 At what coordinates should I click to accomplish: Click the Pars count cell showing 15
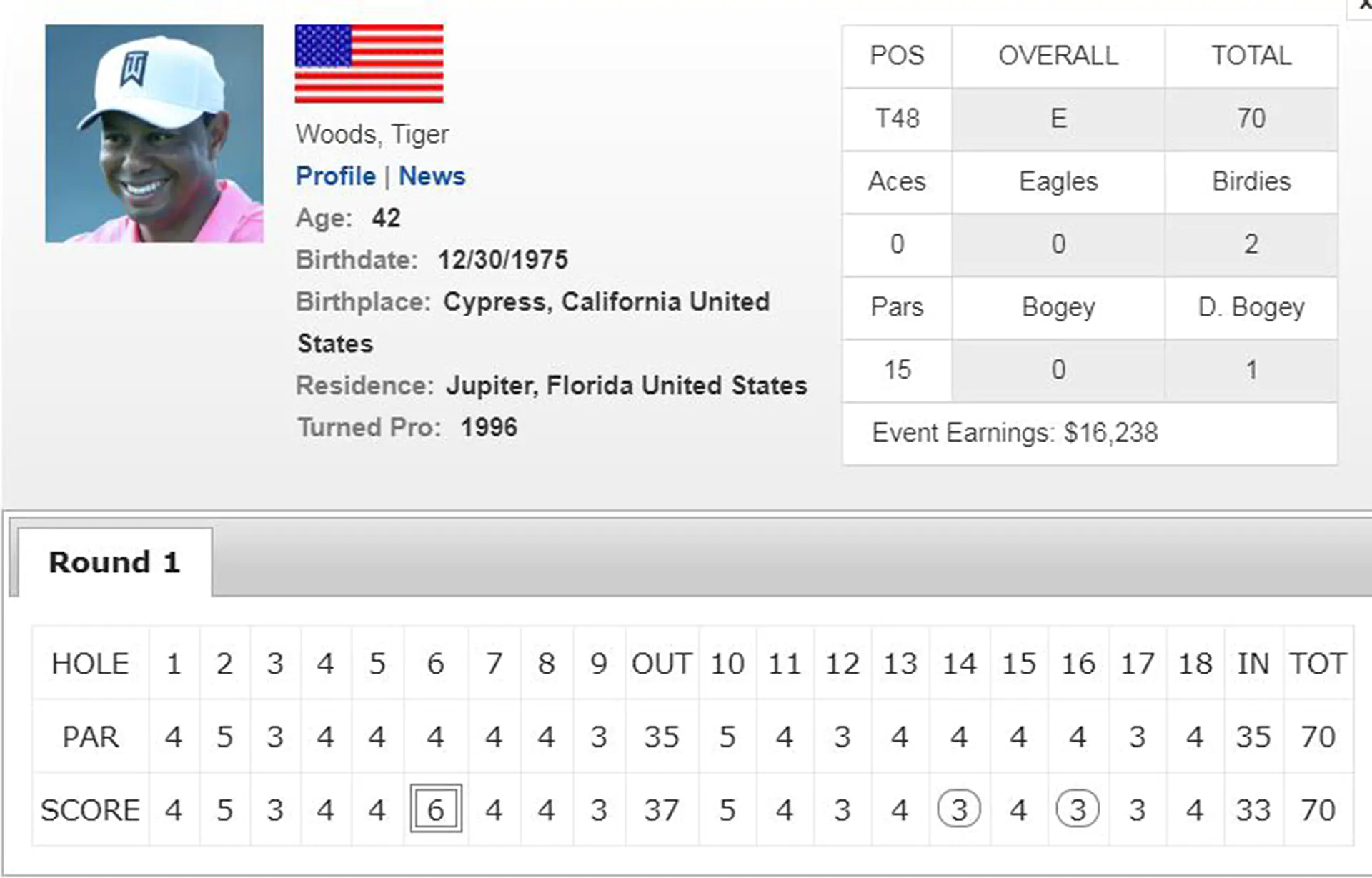(898, 370)
